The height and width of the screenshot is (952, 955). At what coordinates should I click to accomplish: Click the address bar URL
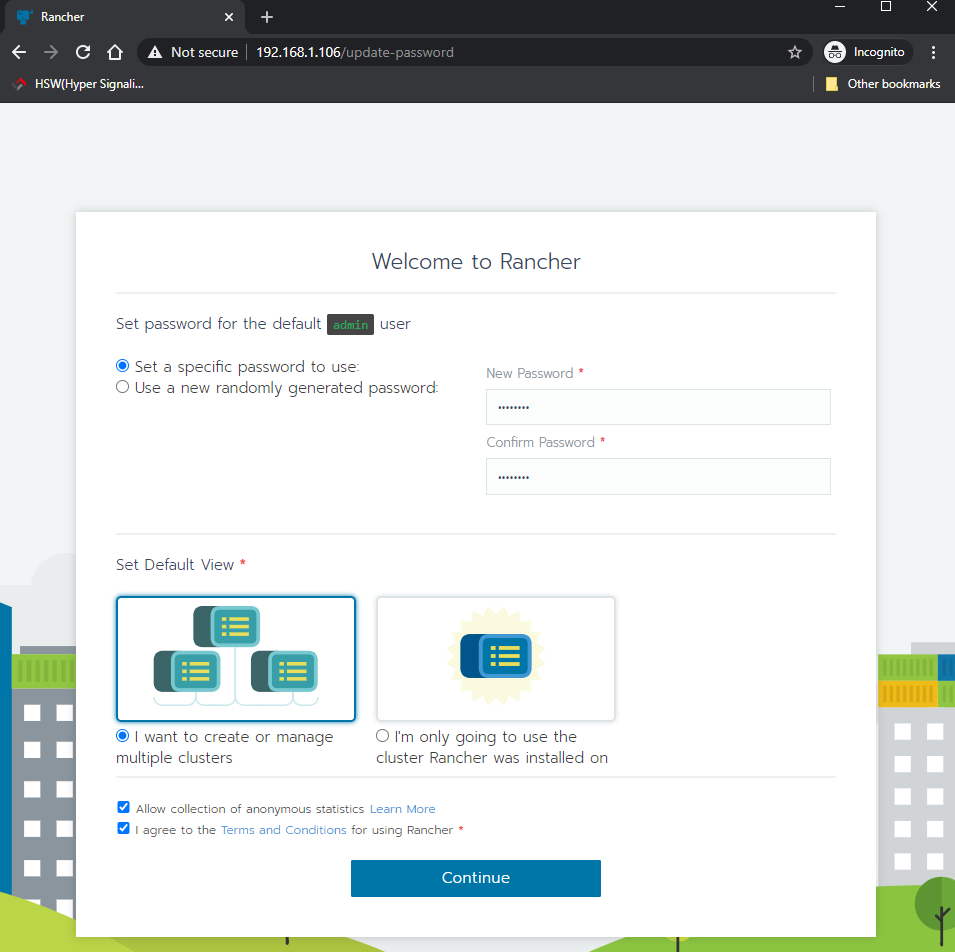pyautogui.click(x=354, y=52)
